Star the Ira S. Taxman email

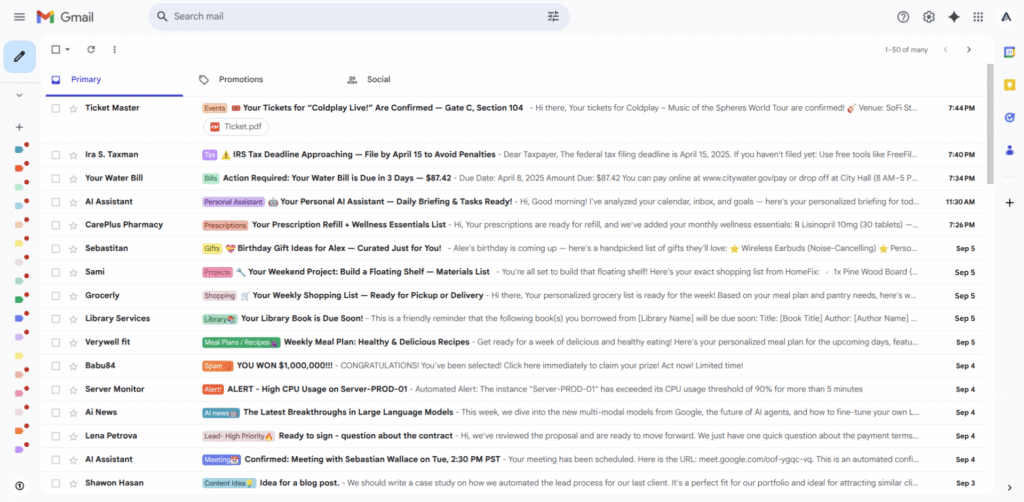73,155
